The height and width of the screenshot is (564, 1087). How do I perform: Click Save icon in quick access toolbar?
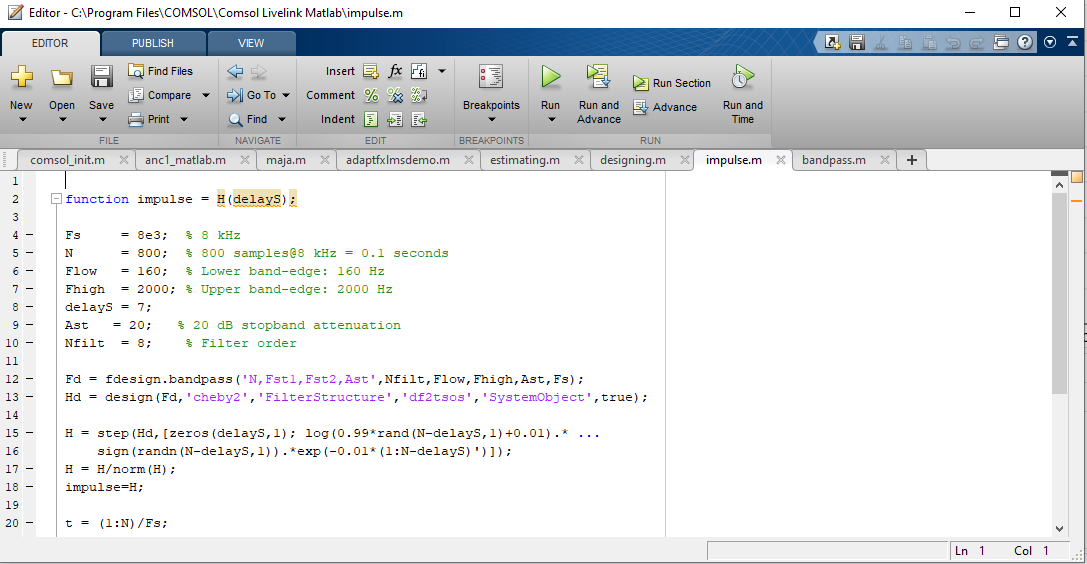857,43
